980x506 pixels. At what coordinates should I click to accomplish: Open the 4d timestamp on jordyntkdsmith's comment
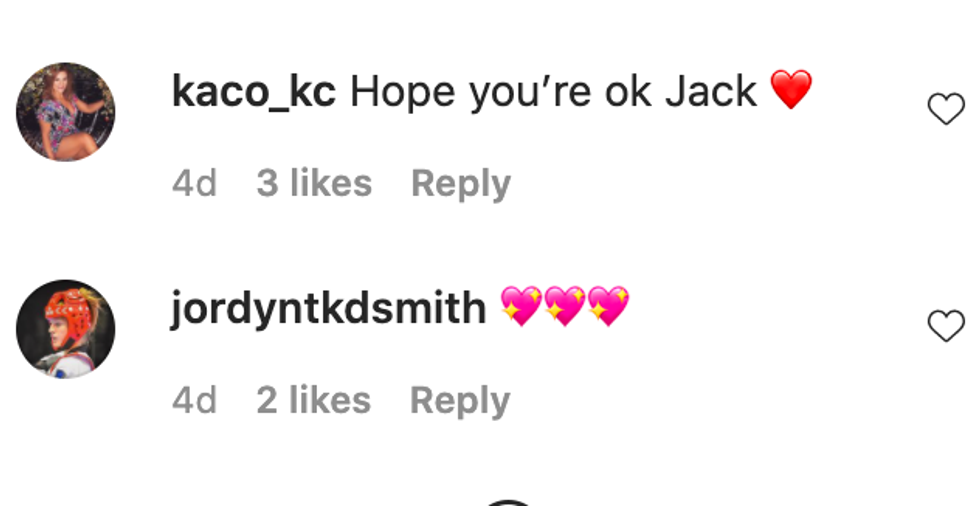pos(194,400)
